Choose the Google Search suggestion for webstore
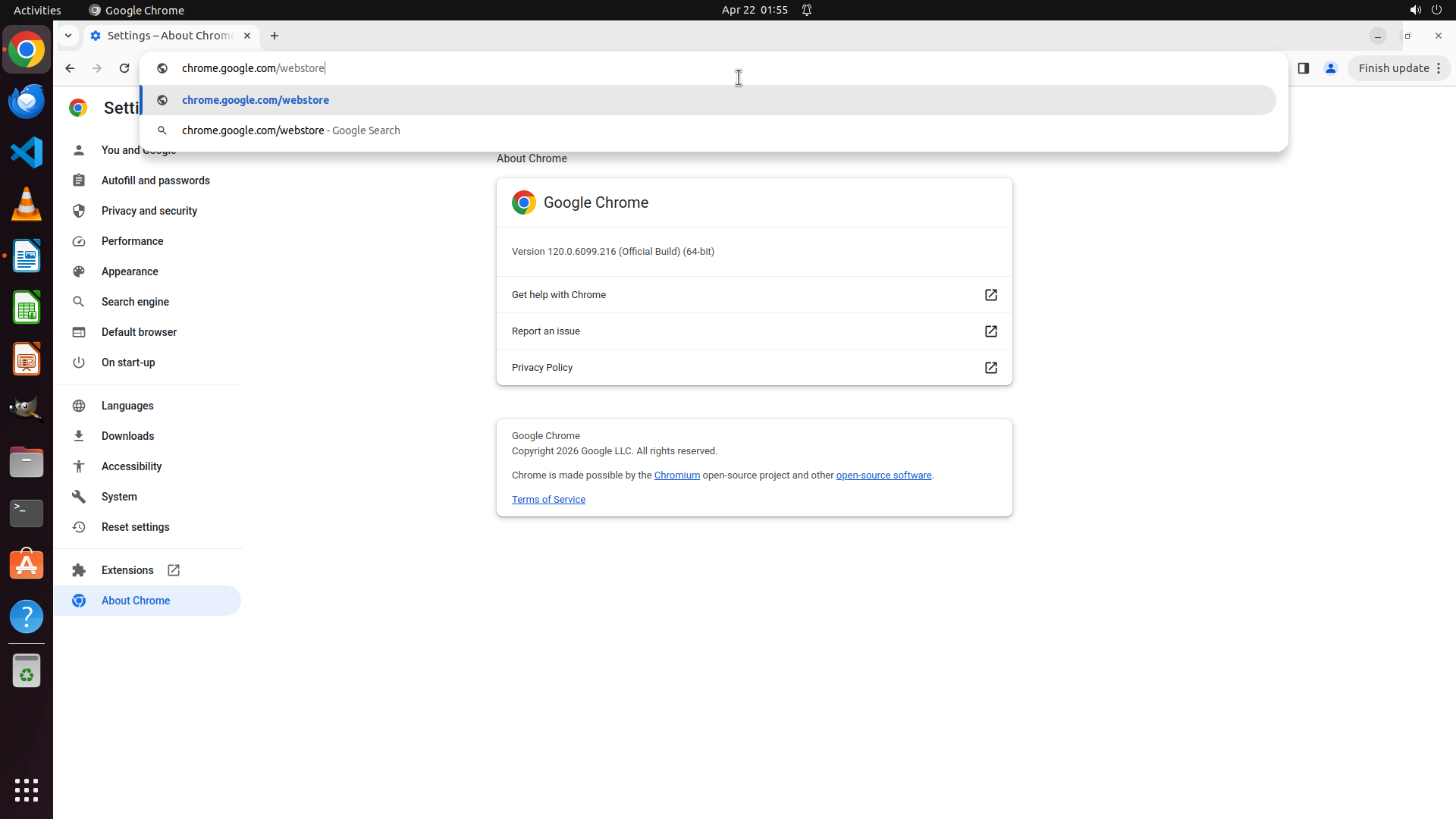 point(291,130)
